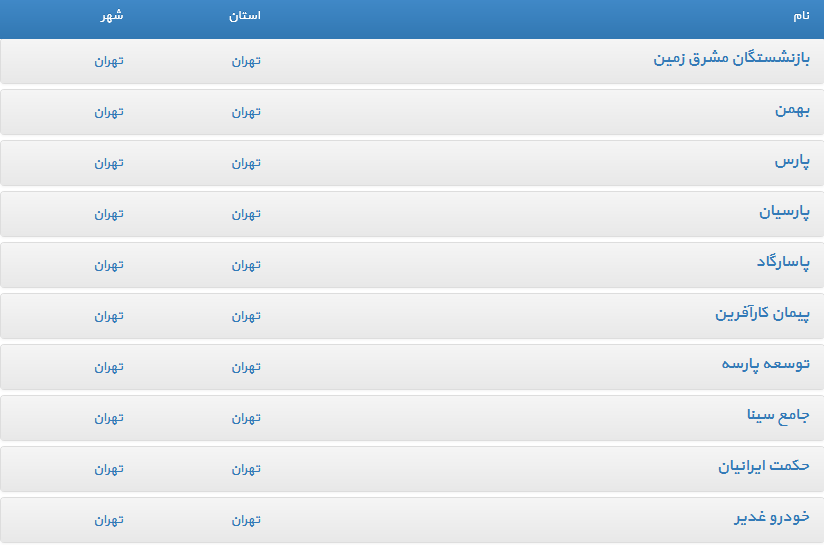This screenshot has height=545, width=824.
Task: Select the جامع سینا entry
Action: point(778,415)
